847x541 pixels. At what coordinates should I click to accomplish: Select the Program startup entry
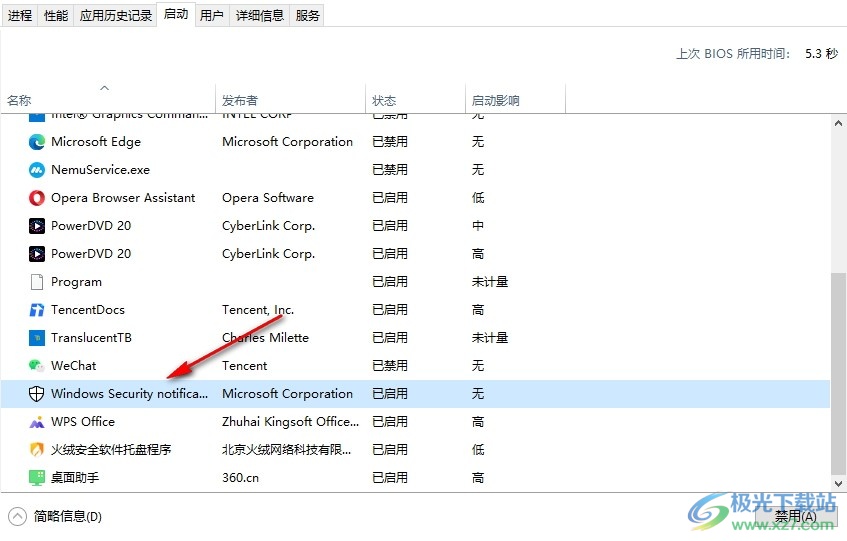pyautogui.click(x=76, y=282)
